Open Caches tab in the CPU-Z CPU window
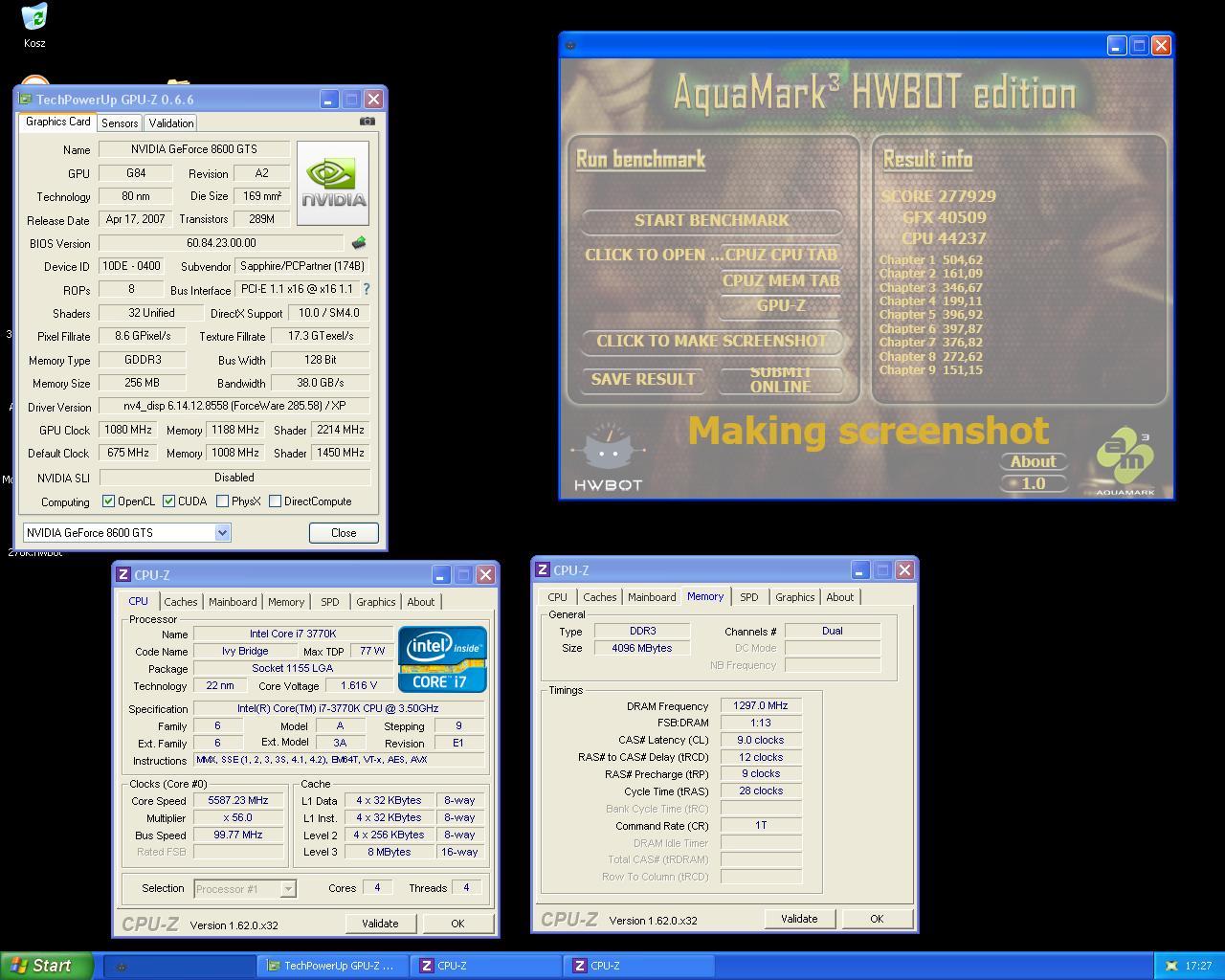 (180, 602)
